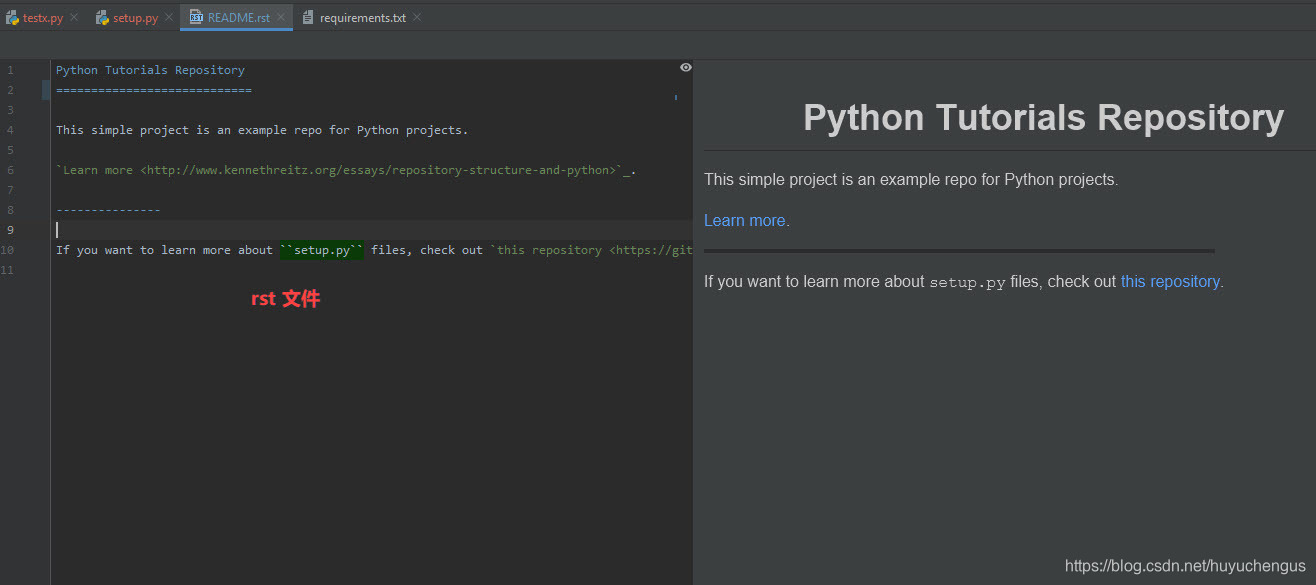
Task: Click line number 10 in the gutter
Action: click(x=8, y=249)
